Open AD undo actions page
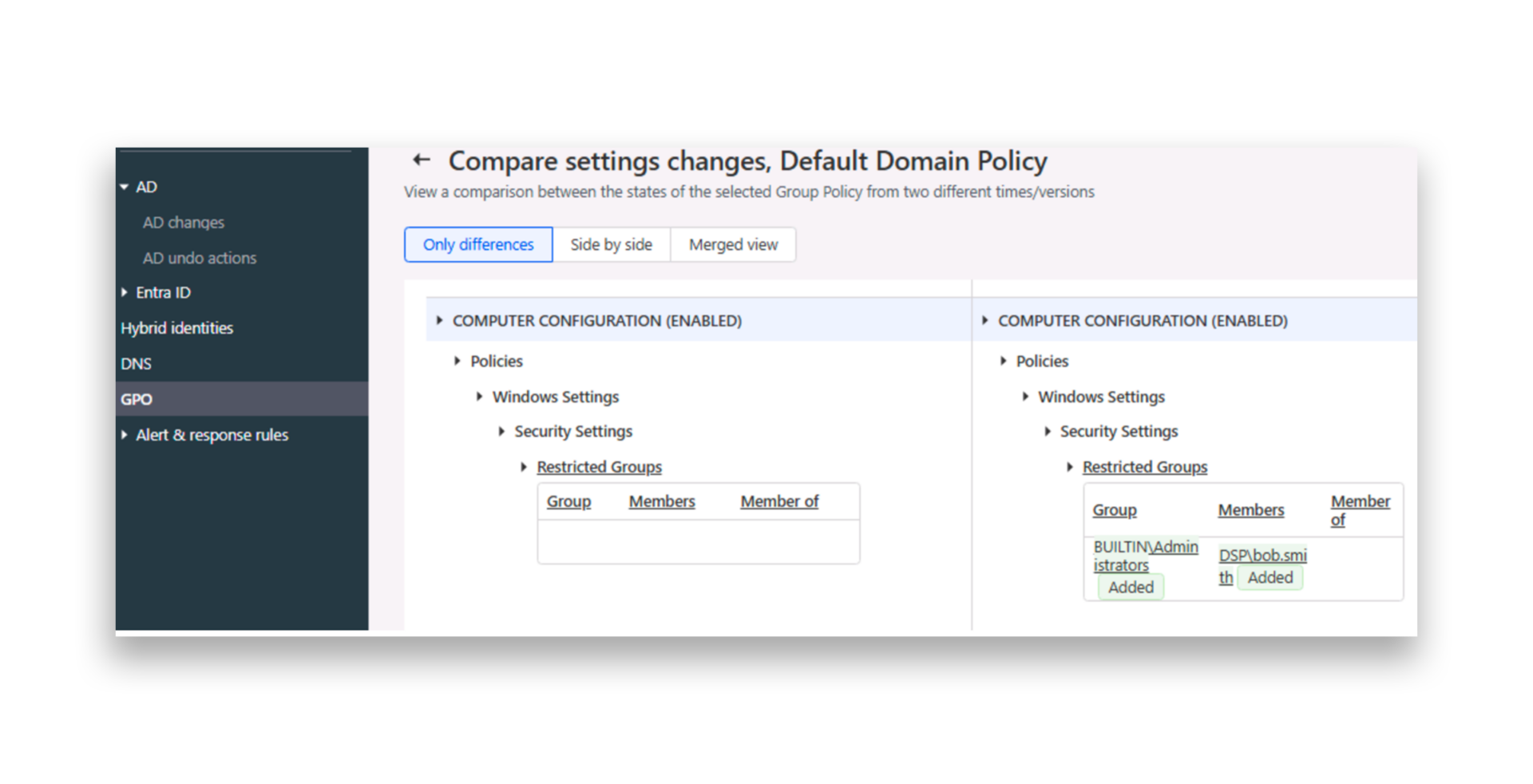 tap(199, 257)
